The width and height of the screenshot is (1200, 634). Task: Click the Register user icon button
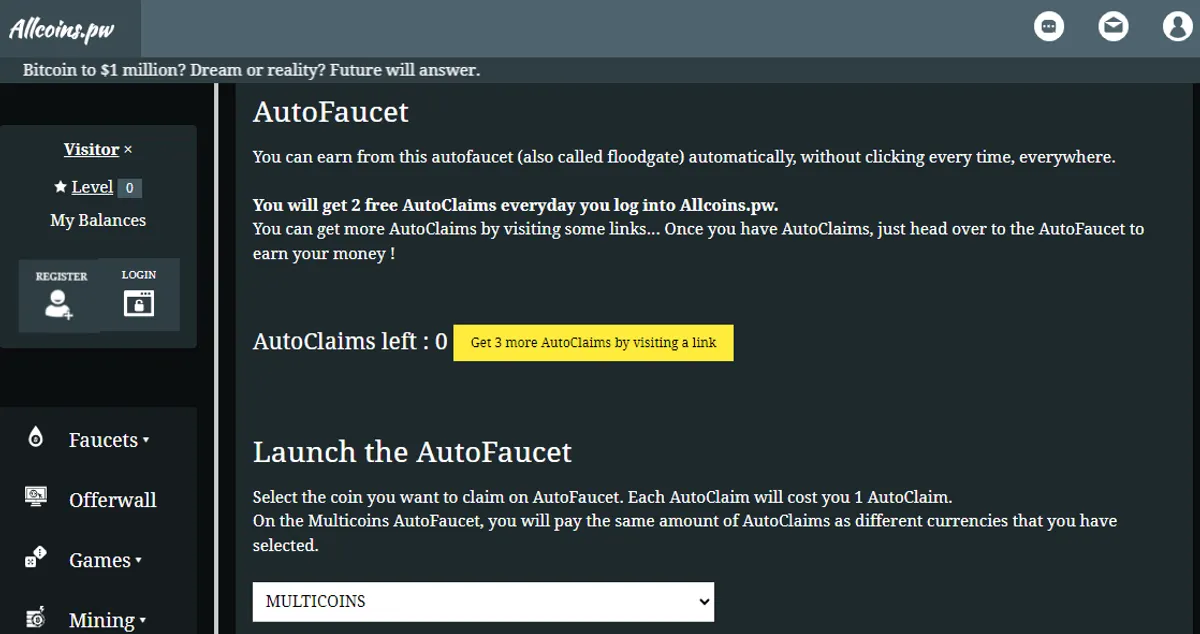click(60, 295)
